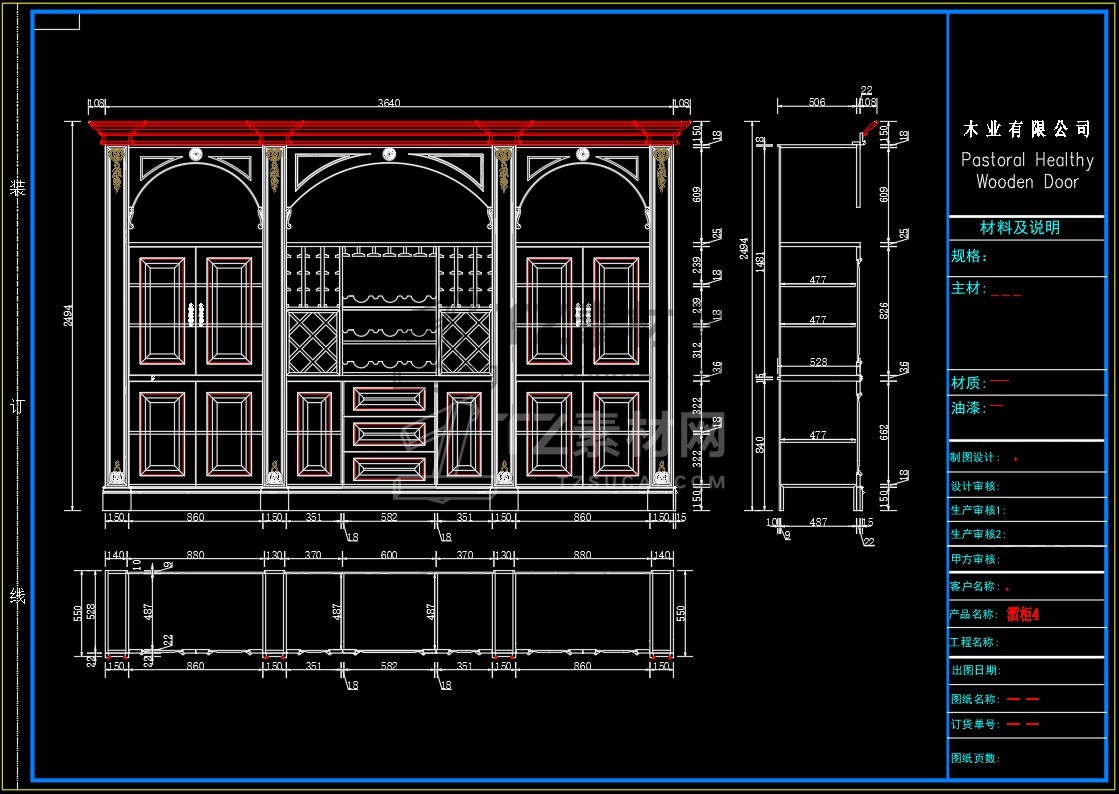The image size is (1119, 794).
Task: Click the '产品名称:' field label
Action: tap(975, 614)
